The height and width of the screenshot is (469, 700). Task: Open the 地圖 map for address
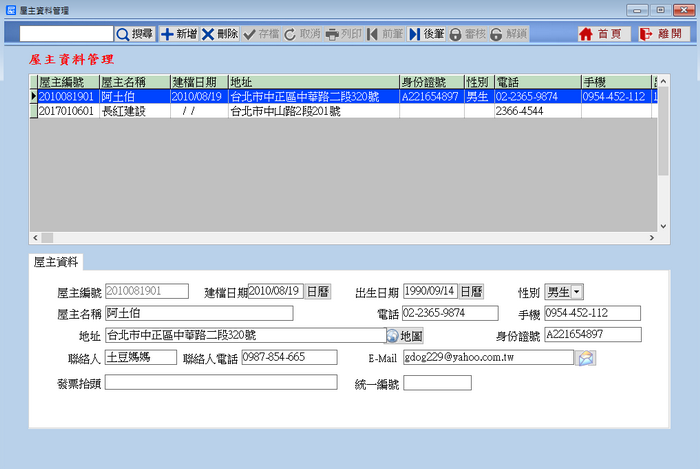[404, 336]
